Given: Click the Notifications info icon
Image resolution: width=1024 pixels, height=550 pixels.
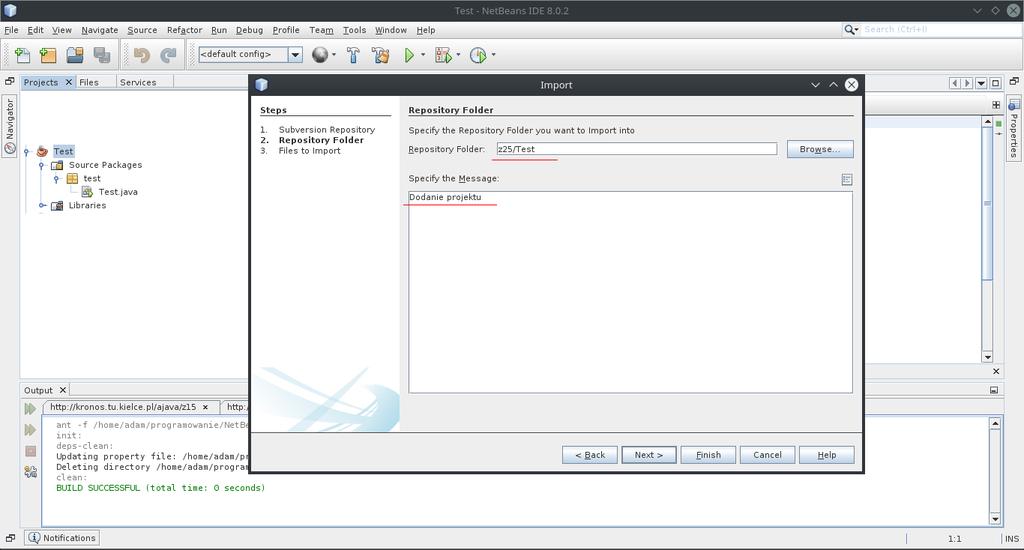Looking at the screenshot, I should tap(34, 538).
